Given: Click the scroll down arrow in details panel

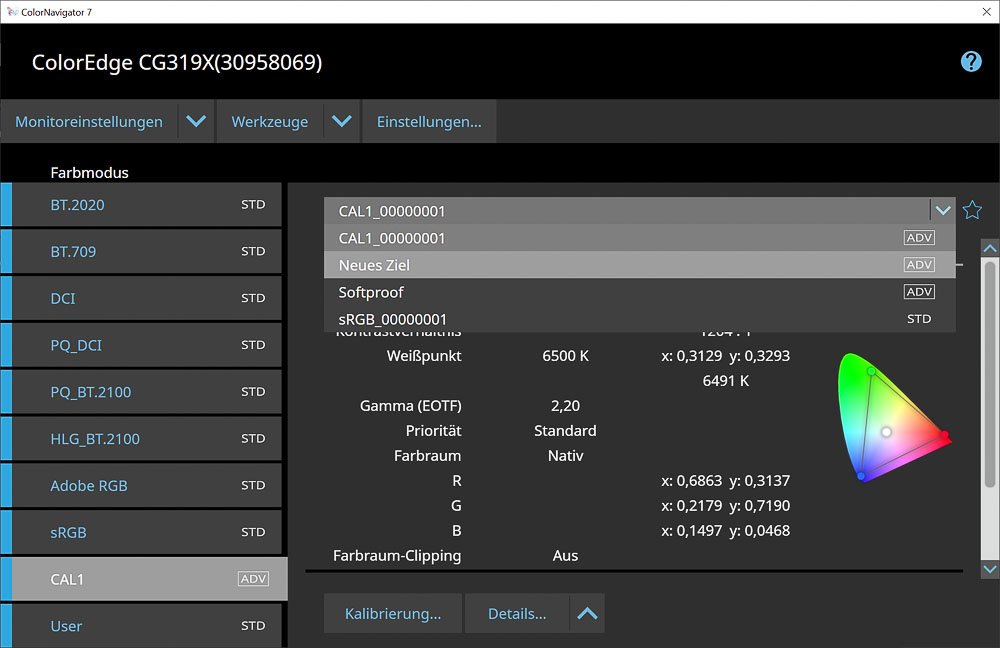Looking at the screenshot, I should coord(990,570).
